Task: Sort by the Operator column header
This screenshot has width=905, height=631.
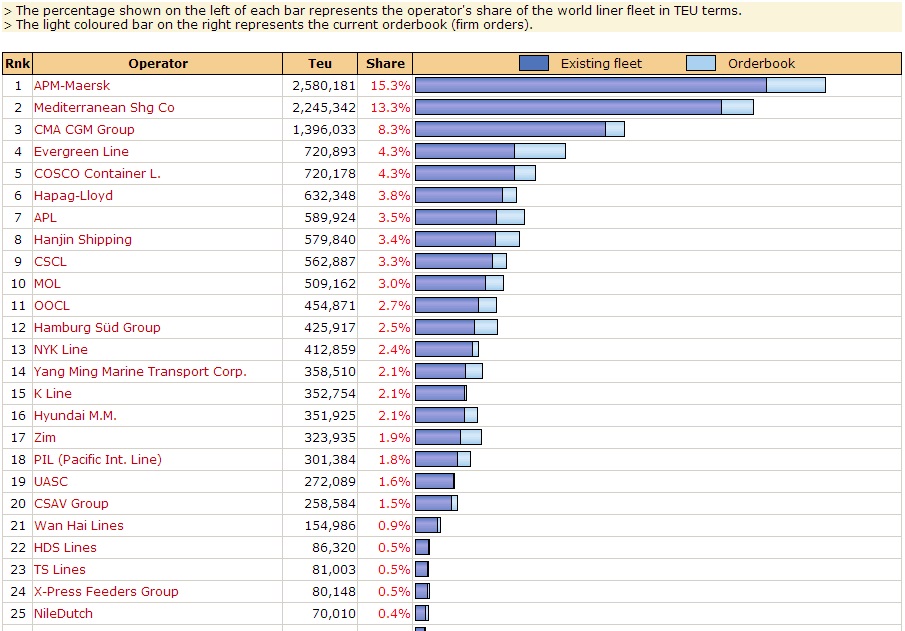Action: pyautogui.click(x=157, y=62)
